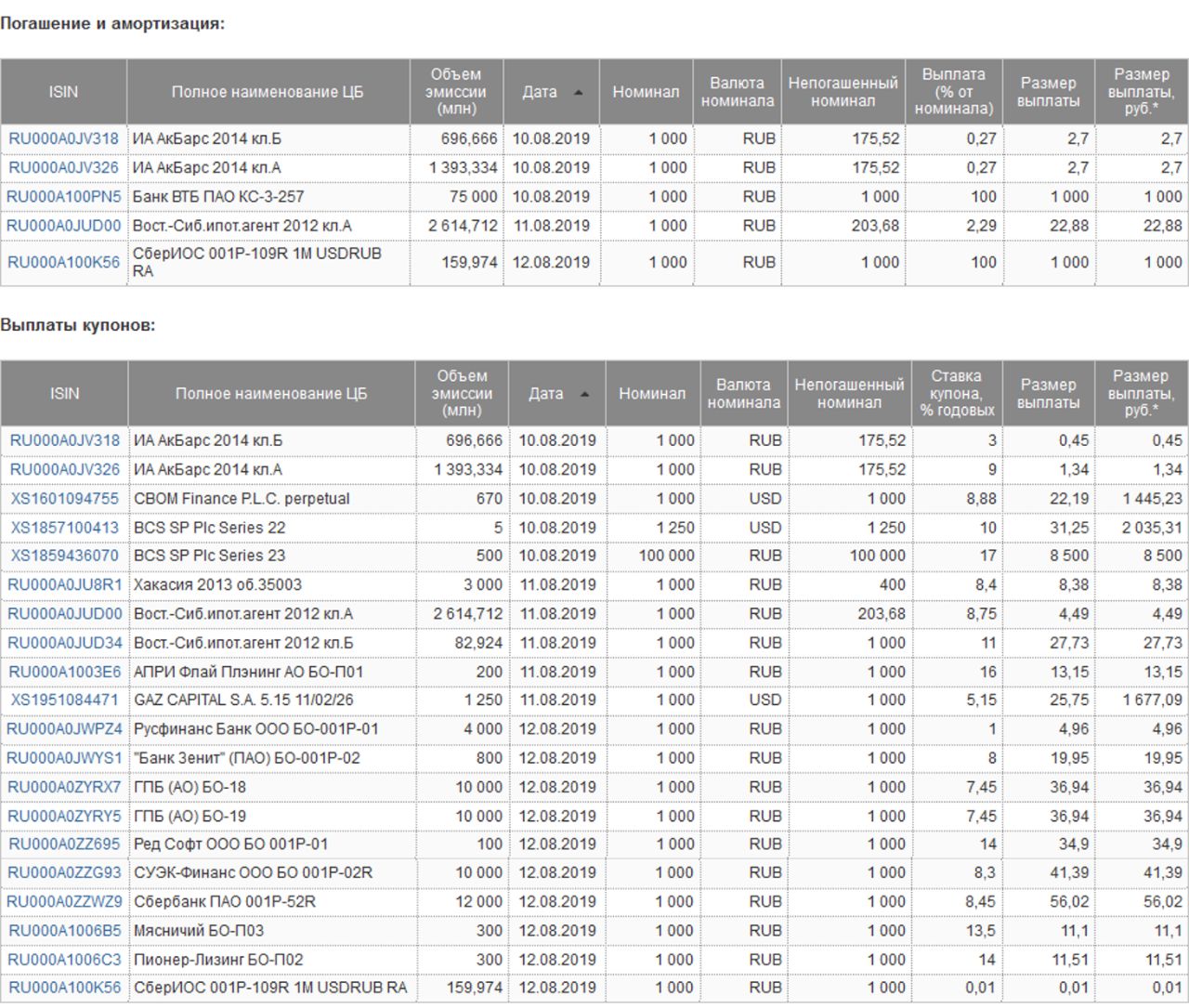Image resolution: width=1189 pixels, height=1008 pixels.
Task: Open ISIN link XS1951084471
Action: 65,700
